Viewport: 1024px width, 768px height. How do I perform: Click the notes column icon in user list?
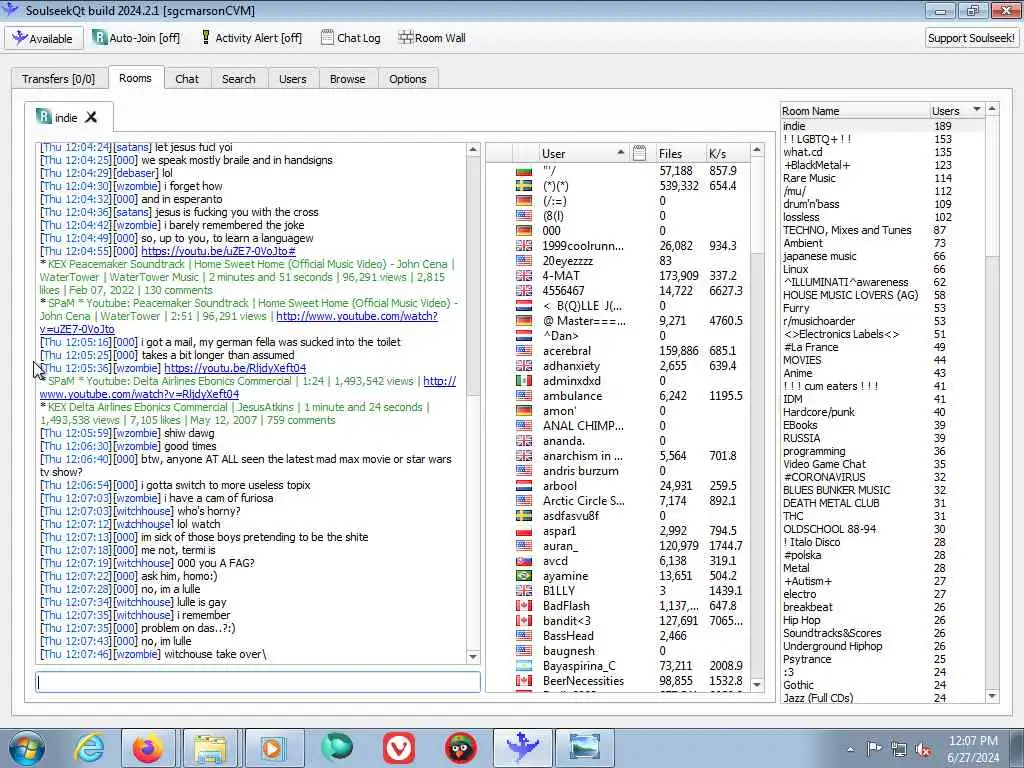[639, 153]
